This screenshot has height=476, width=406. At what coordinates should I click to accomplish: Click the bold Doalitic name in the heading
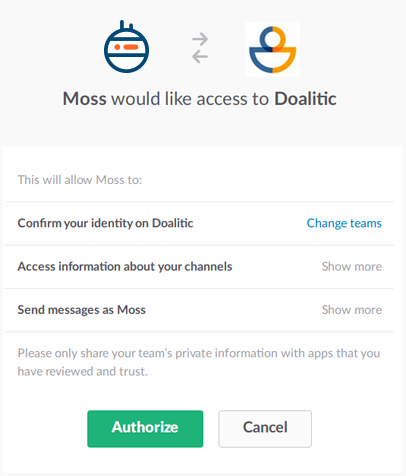305,99
